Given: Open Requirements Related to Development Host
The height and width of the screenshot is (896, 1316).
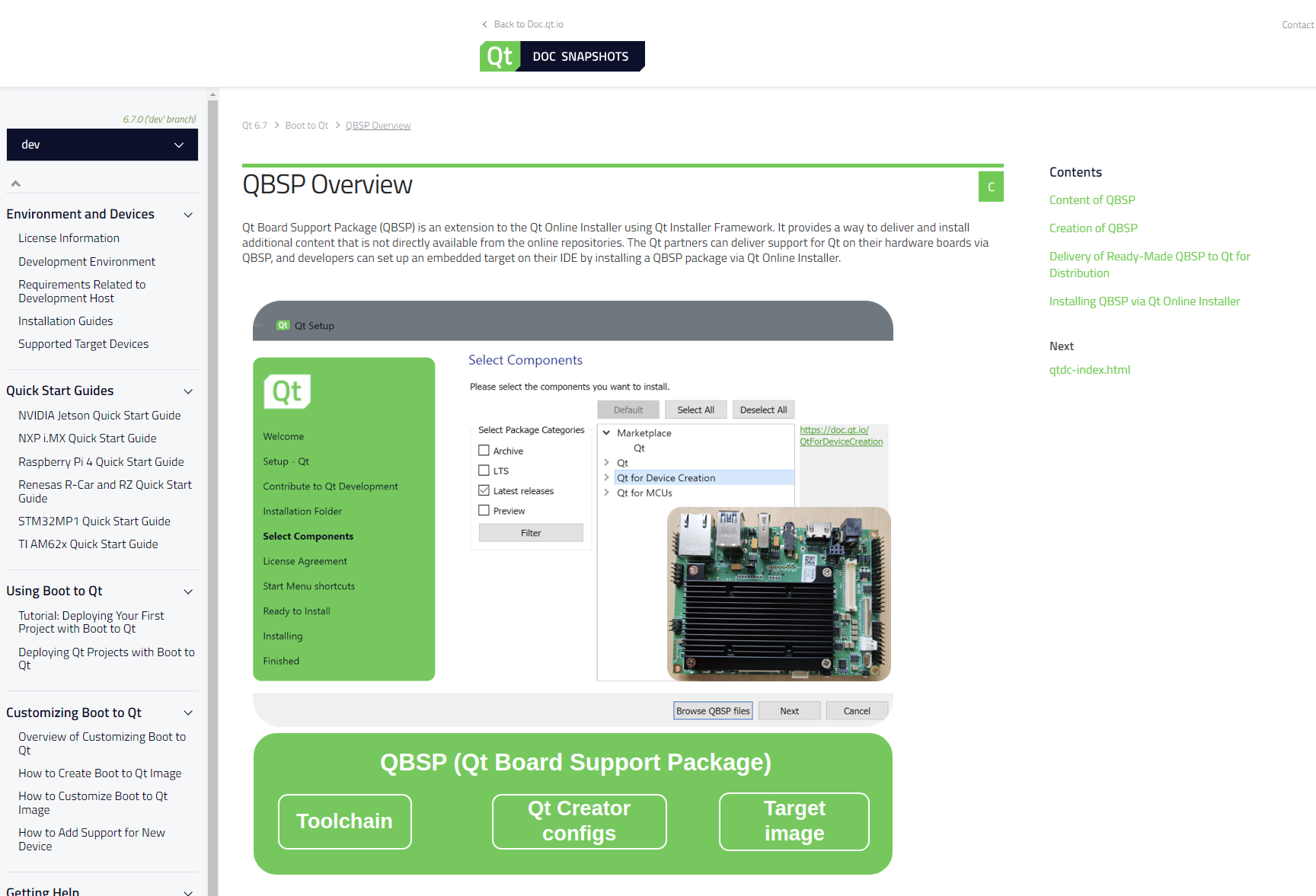Looking at the screenshot, I should pyautogui.click(x=81, y=292).
